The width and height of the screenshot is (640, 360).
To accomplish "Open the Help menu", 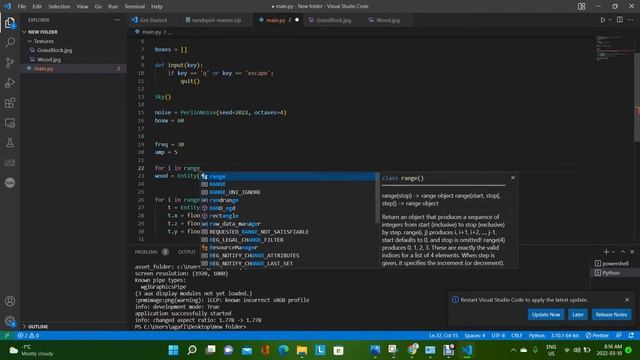I will (157, 6).
